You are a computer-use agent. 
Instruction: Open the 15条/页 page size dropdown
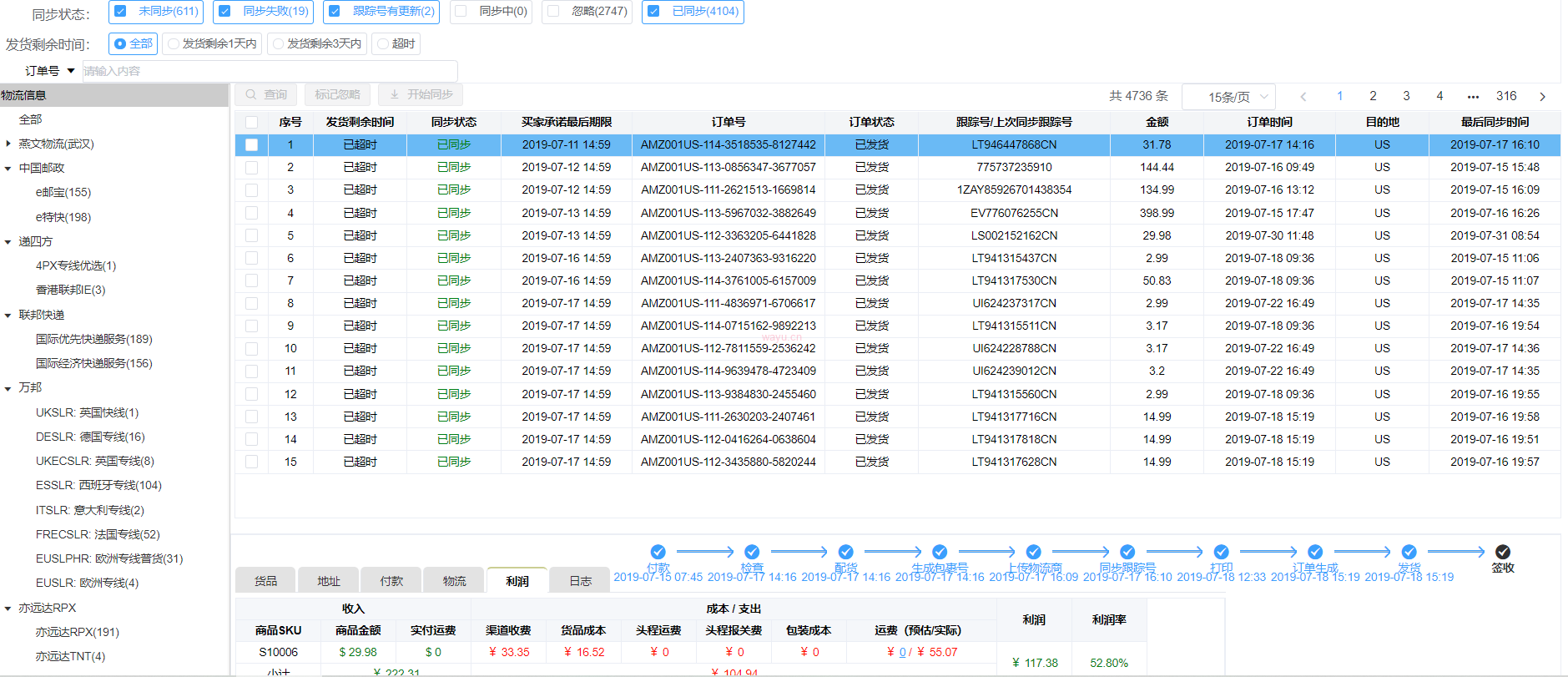pos(1229,97)
